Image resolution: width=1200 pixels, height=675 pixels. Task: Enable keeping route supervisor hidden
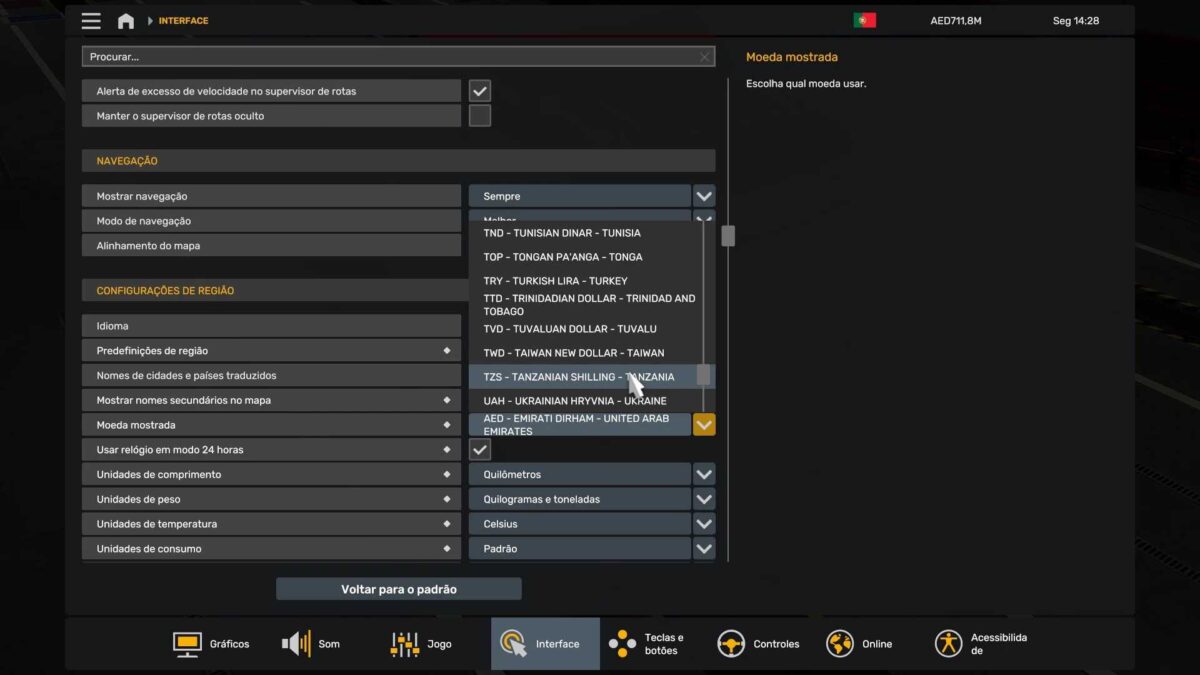[x=480, y=116]
